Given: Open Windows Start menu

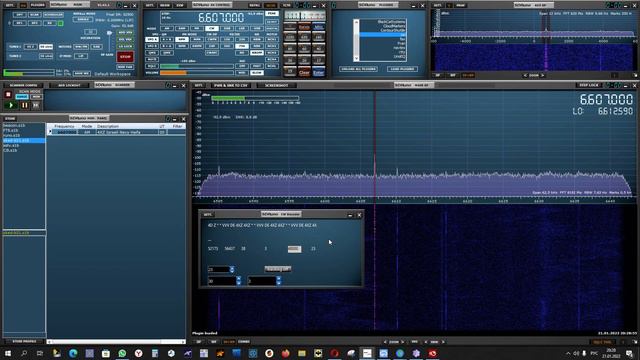Looking at the screenshot, I should 7,353.
